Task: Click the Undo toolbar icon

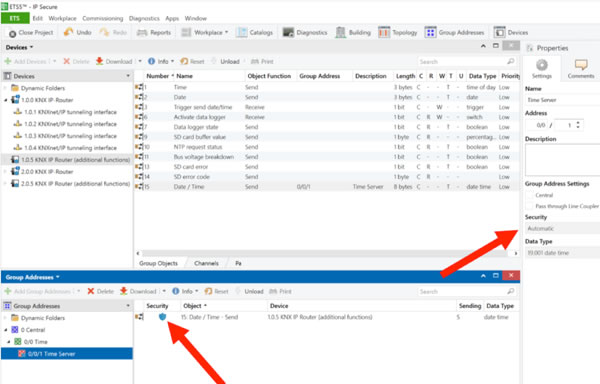Action: click(x=68, y=33)
